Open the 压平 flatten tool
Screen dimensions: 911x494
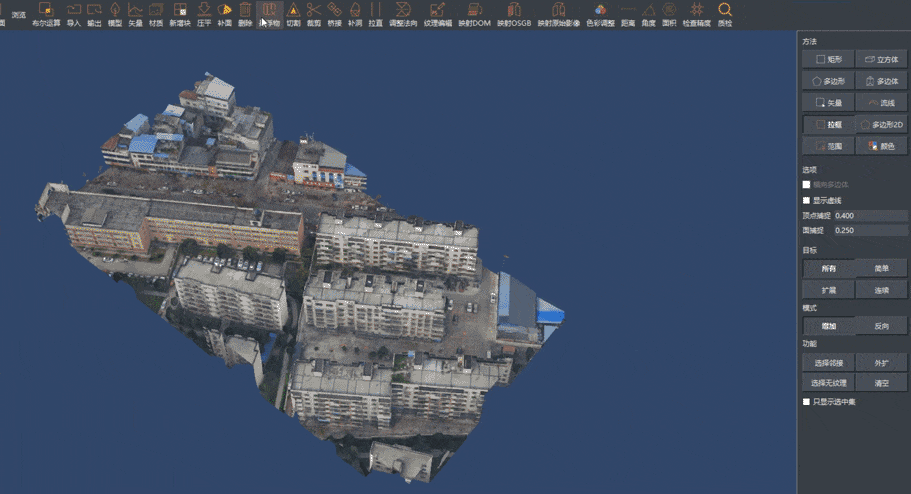(203, 13)
